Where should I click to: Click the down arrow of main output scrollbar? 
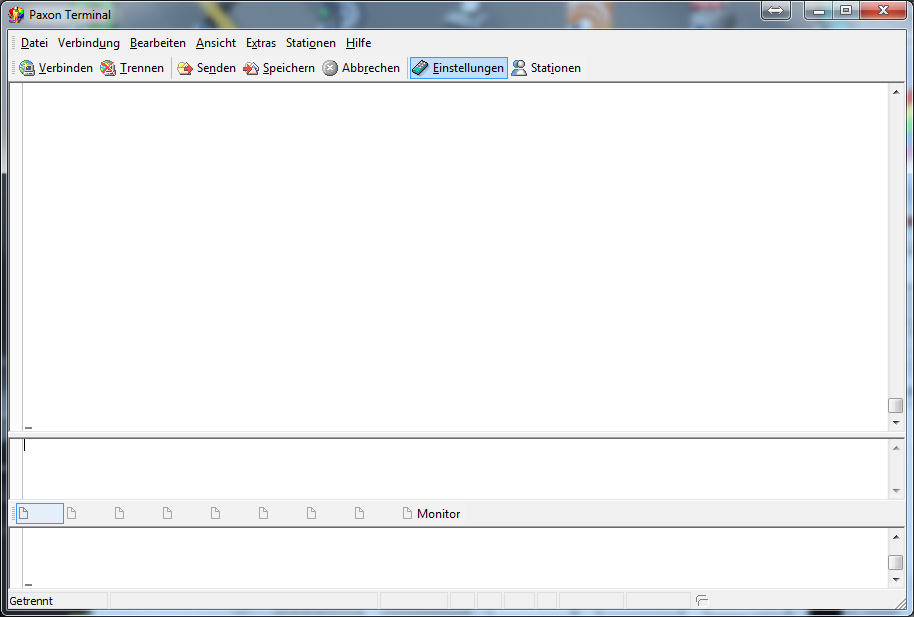[x=896, y=423]
